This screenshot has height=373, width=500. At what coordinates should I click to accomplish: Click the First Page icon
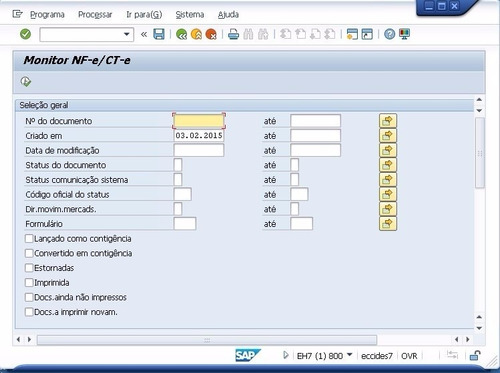(x=285, y=34)
